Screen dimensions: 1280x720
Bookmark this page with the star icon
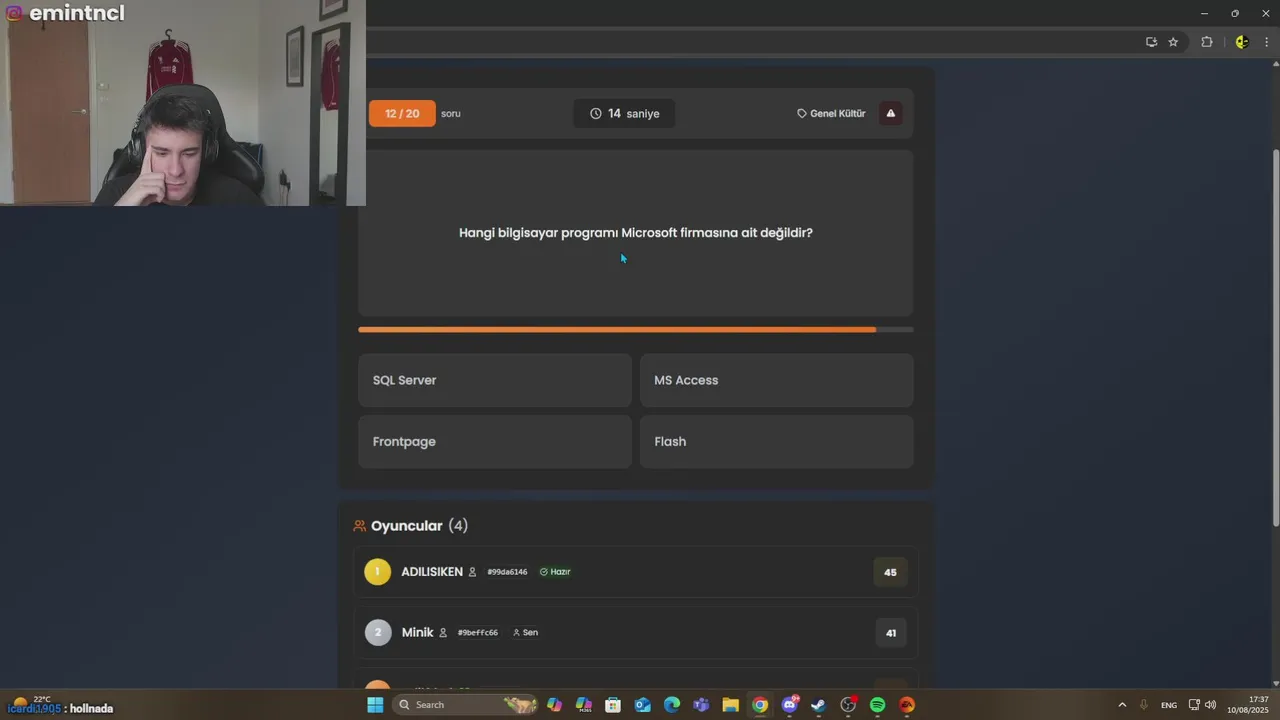(x=1173, y=42)
